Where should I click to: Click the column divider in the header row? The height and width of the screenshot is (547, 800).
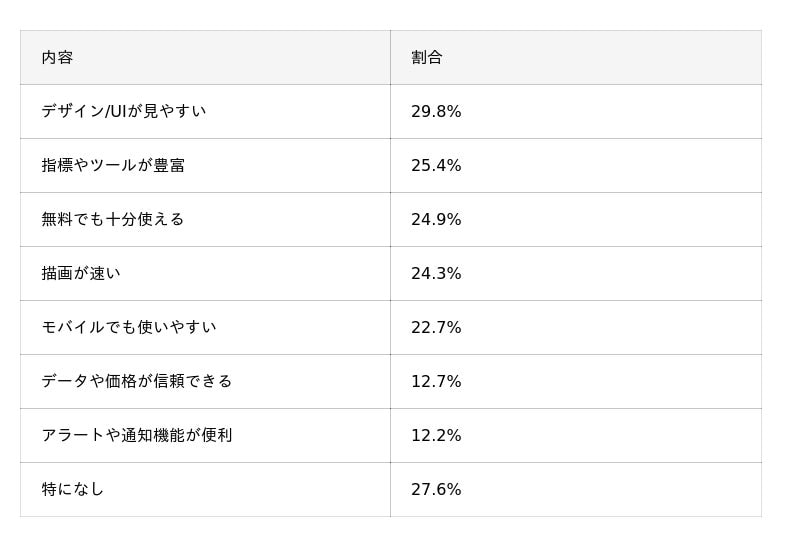point(390,58)
